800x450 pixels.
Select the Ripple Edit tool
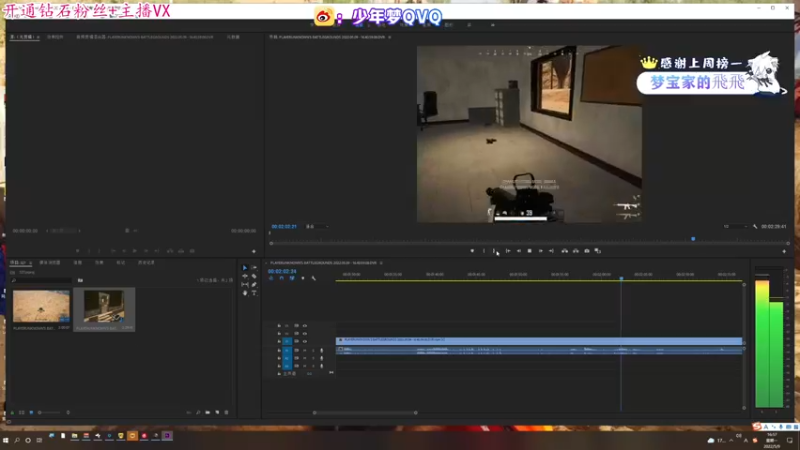(245, 276)
